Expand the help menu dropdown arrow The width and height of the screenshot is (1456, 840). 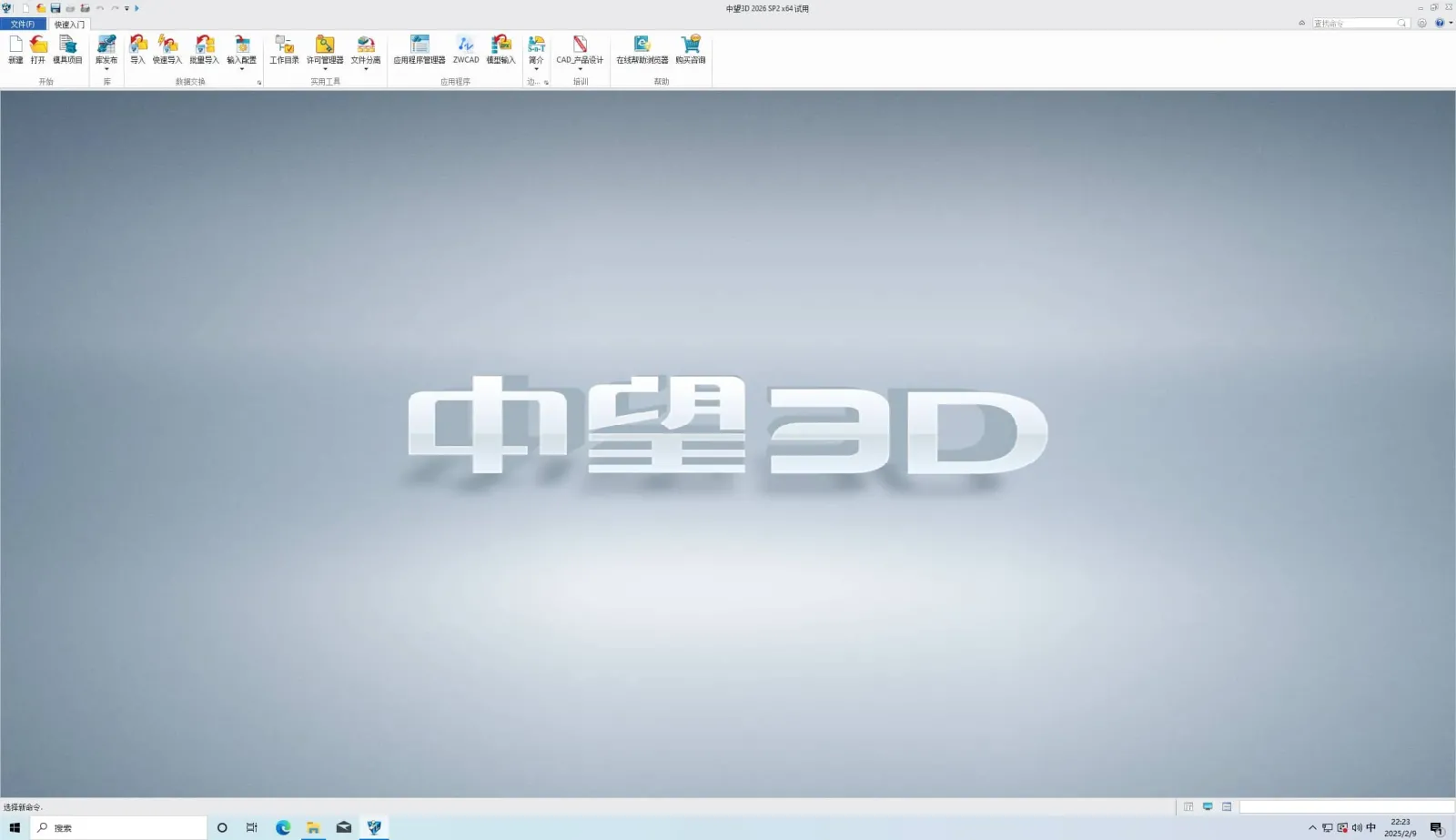[x=1451, y=23]
